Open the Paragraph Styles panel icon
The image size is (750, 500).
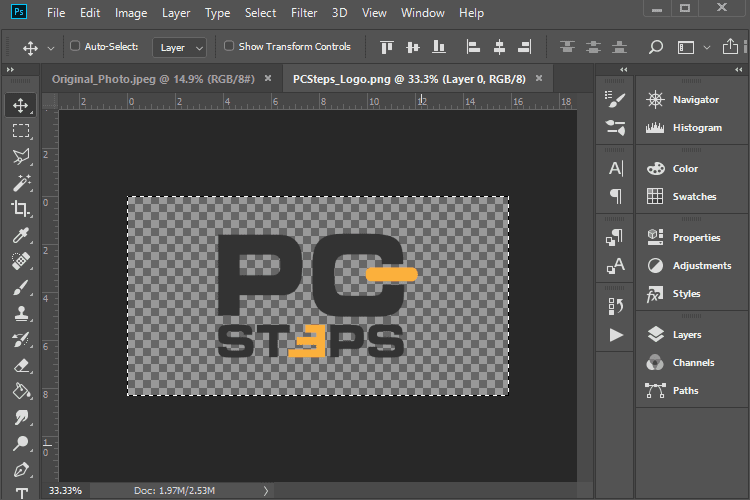[615, 237]
